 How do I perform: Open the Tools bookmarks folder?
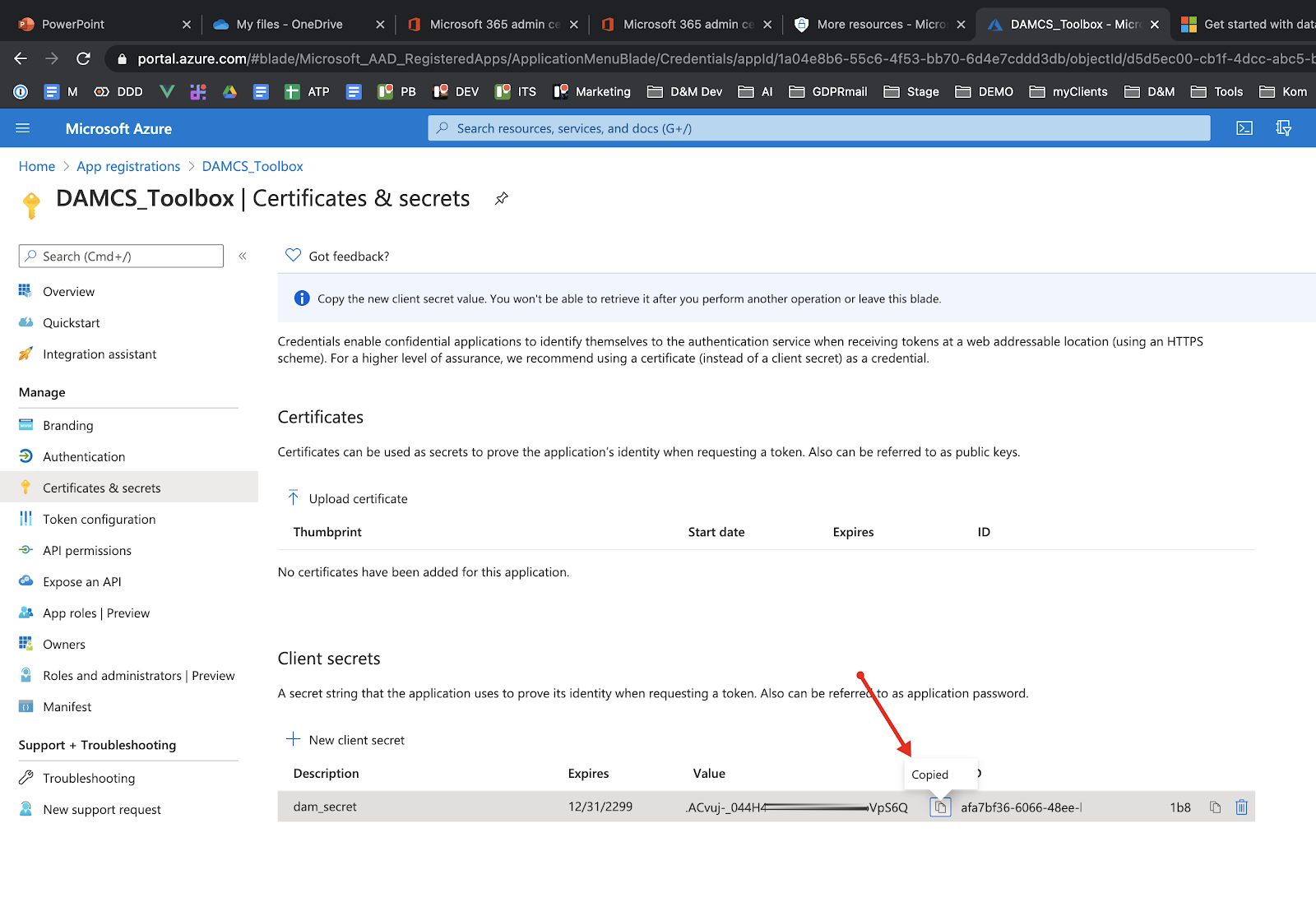[x=1217, y=91]
